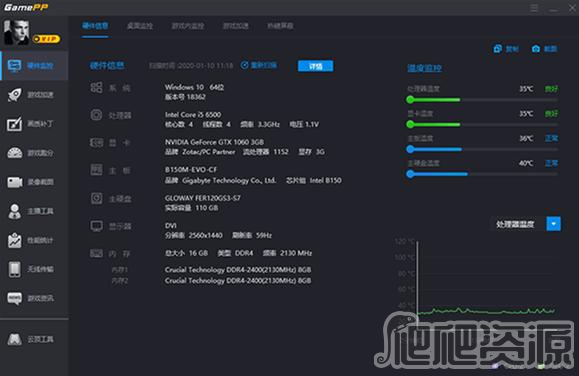
Task: Switch to the 游戏加速 top tab
Action: [x=236, y=26]
